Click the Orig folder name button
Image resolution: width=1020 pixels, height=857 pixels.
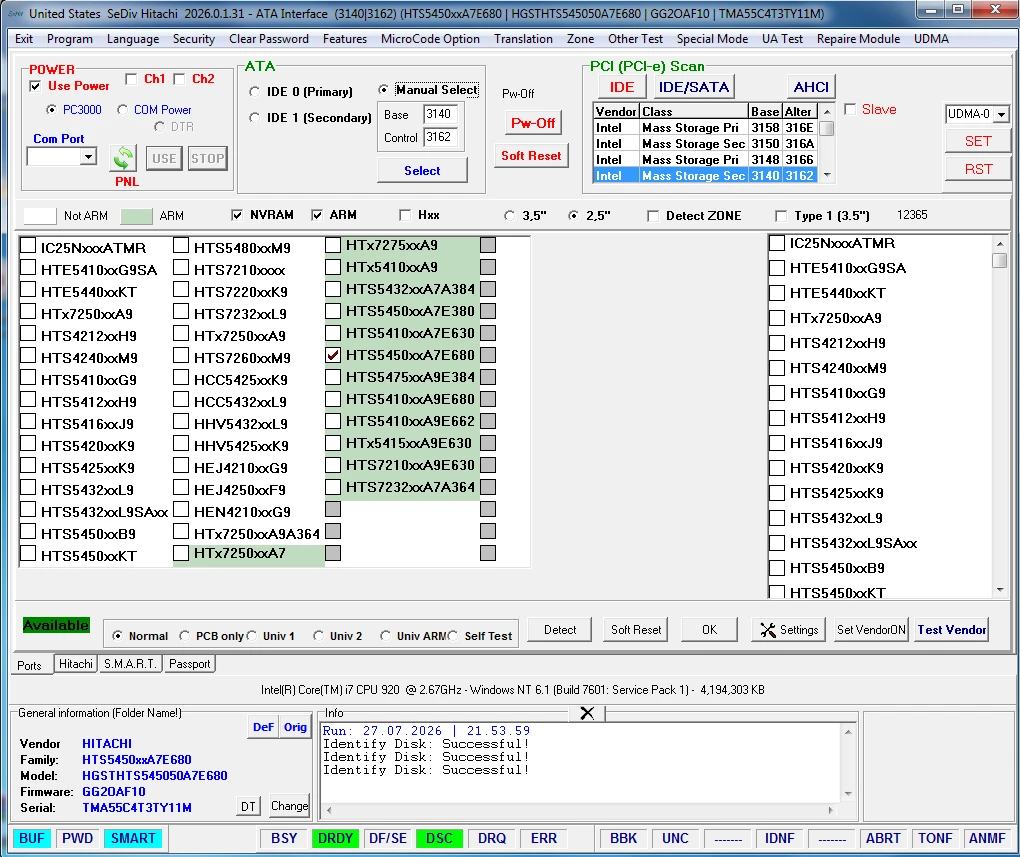click(295, 728)
